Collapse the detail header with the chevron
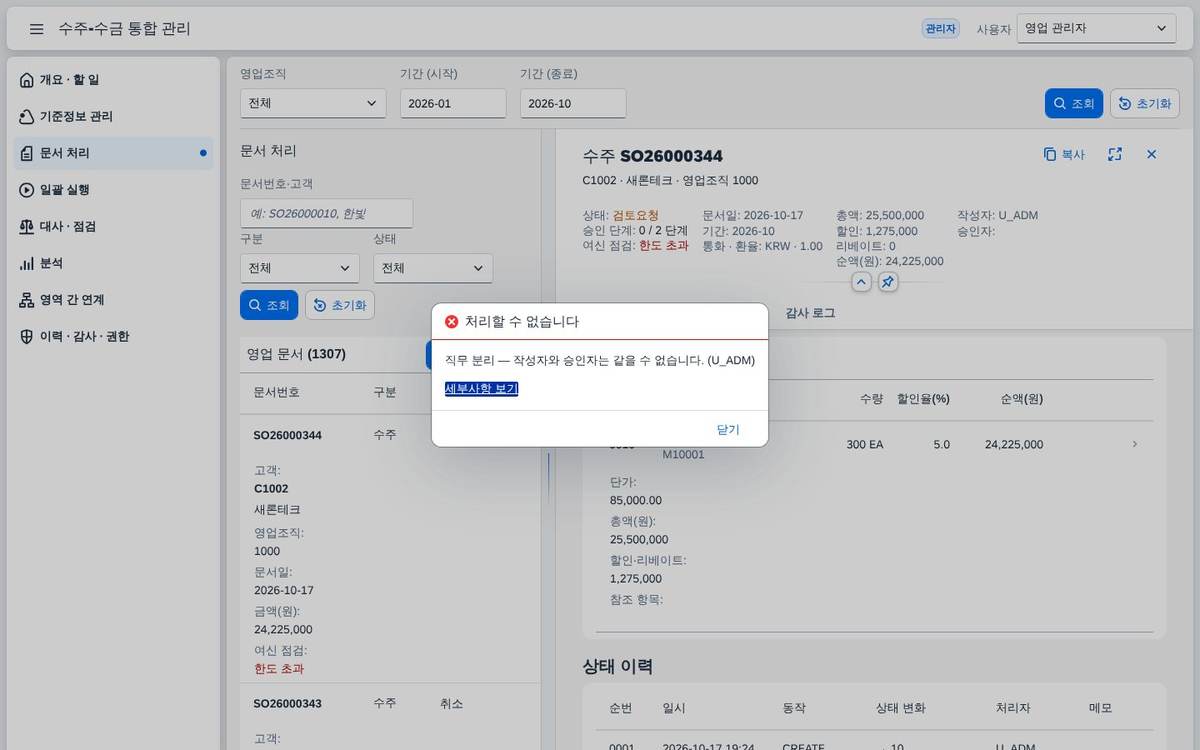 click(x=862, y=282)
